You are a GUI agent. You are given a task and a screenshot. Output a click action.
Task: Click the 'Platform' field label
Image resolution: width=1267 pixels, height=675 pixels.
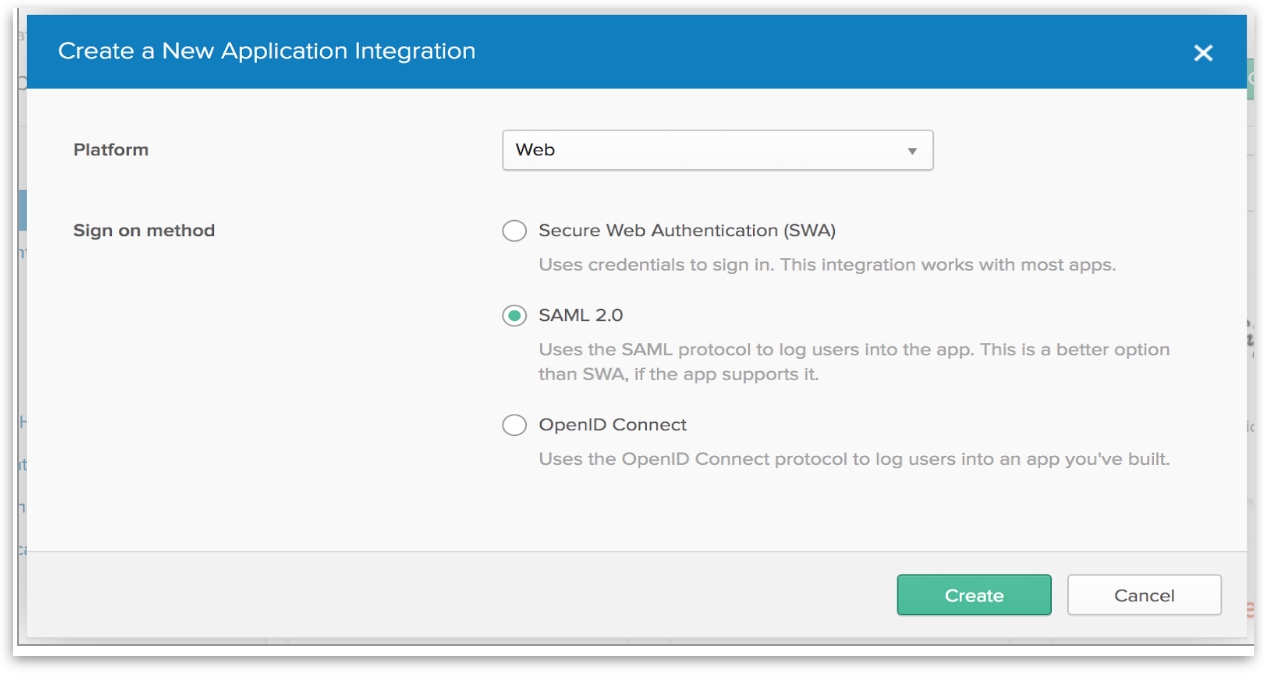(111, 150)
